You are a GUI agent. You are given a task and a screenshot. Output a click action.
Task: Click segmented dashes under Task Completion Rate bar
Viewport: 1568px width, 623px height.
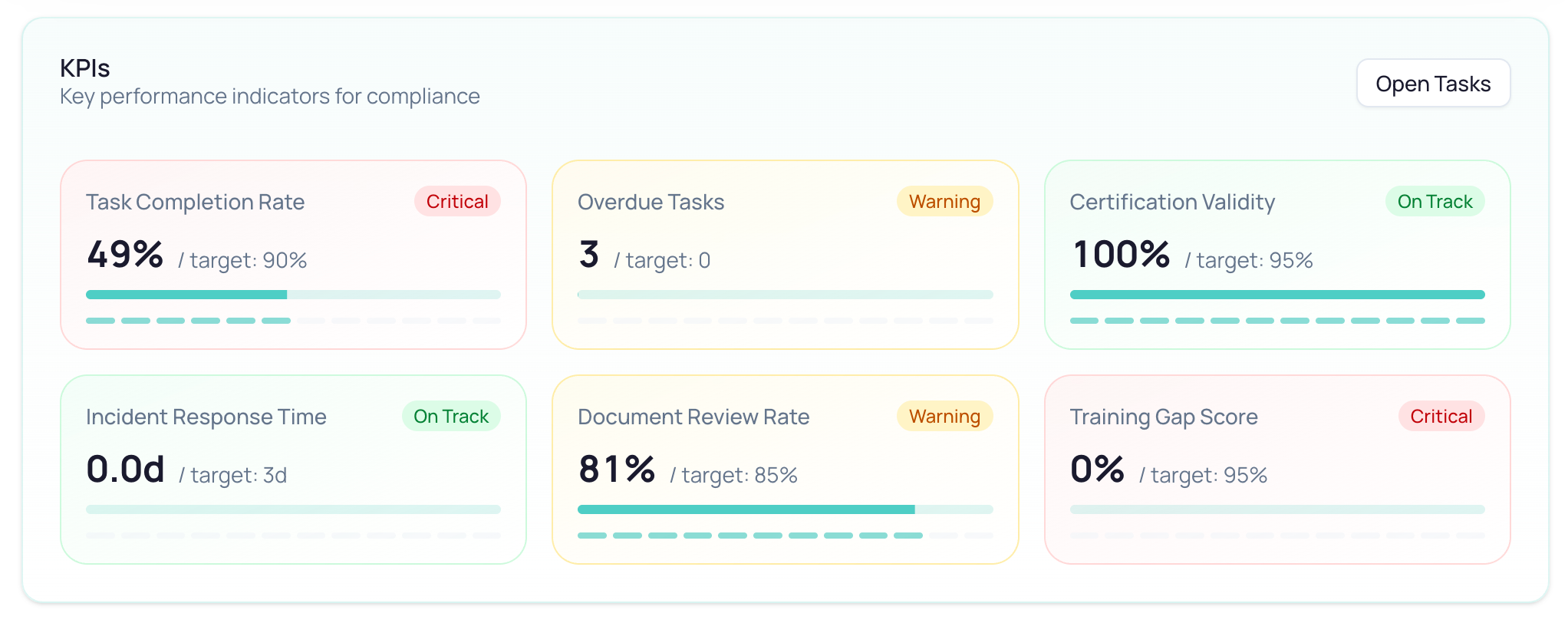[x=293, y=321]
